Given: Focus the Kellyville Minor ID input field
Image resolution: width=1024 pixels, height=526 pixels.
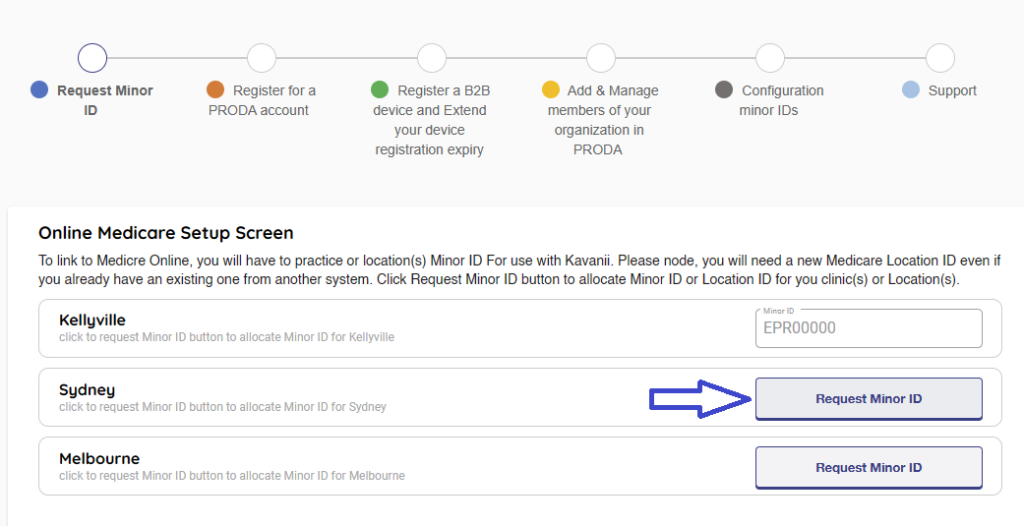Looking at the screenshot, I should point(868,328).
